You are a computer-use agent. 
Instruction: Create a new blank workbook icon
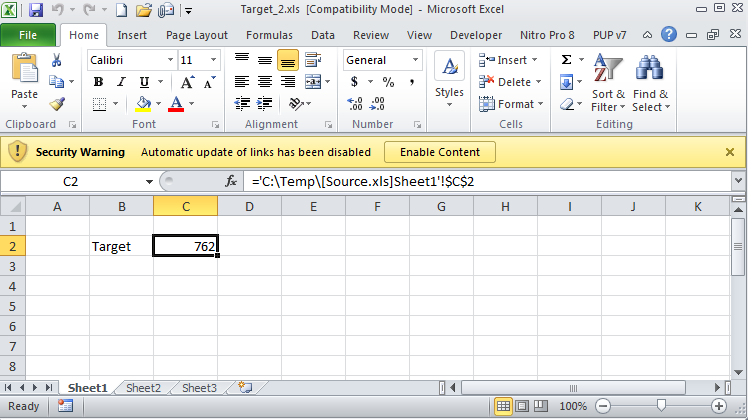122,10
